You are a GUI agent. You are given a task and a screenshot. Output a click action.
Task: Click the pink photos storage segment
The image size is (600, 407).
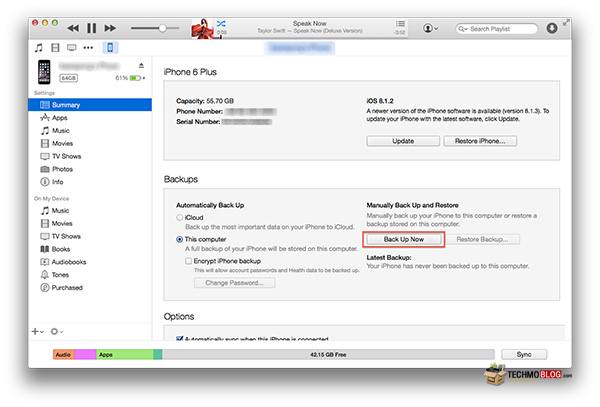[x=85, y=355]
